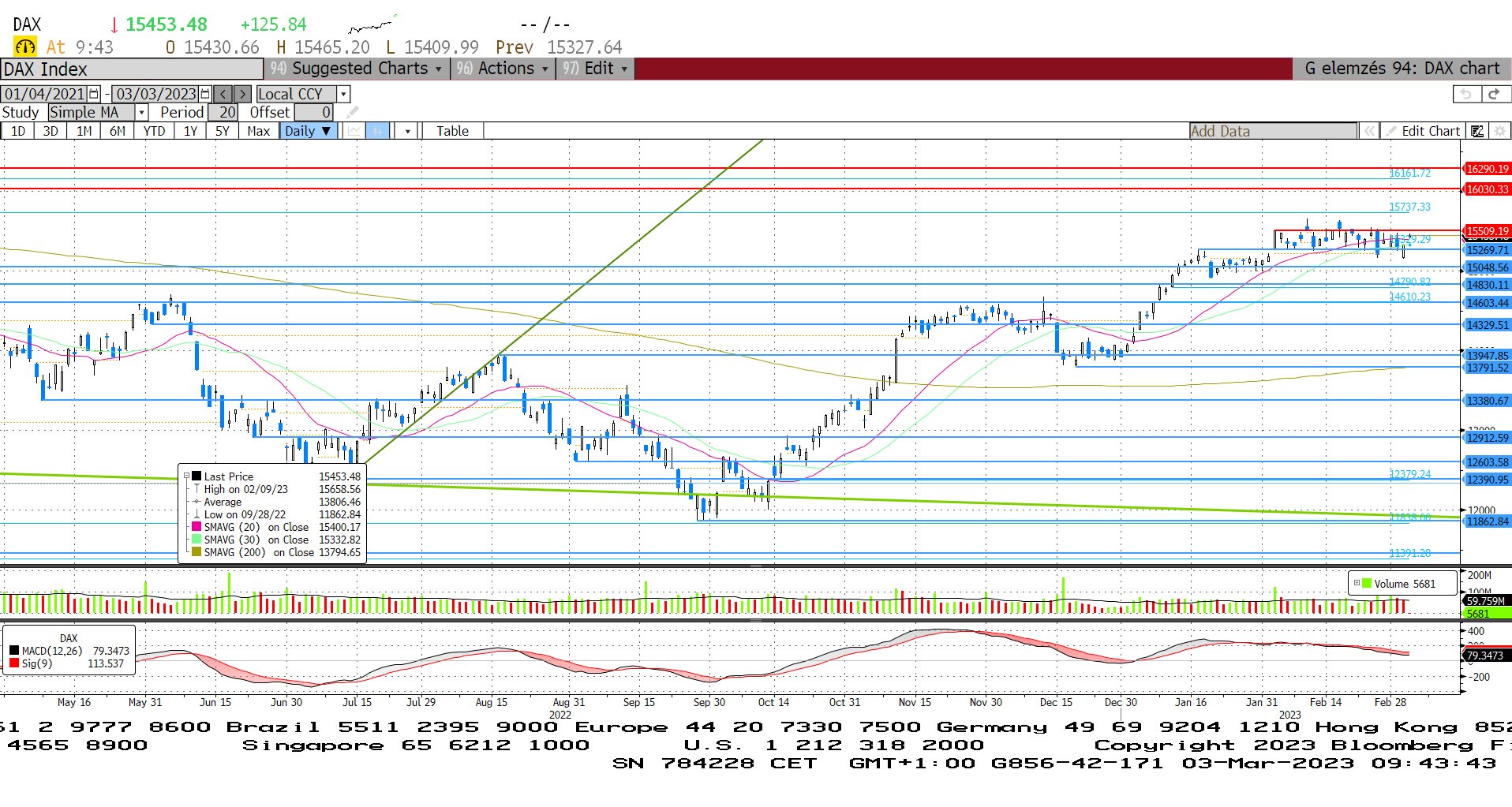The image size is (1512, 807).
Task: Open the Edit menu
Action: pyautogui.click(x=596, y=69)
